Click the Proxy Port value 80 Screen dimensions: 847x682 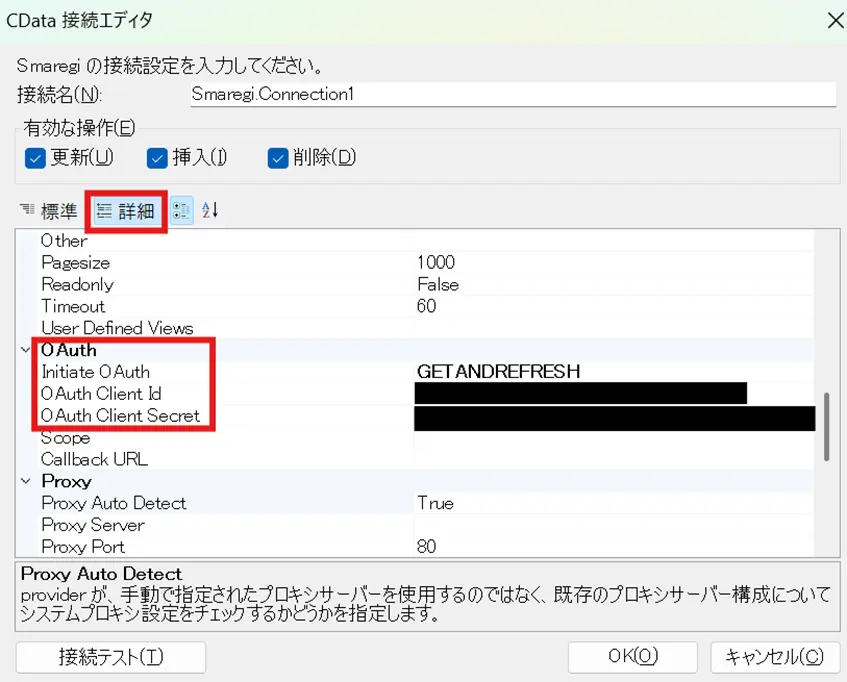pos(426,546)
